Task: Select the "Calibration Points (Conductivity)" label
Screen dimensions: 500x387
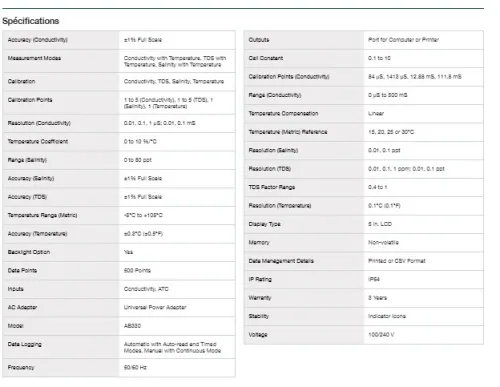Action: [x=289, y=77]
